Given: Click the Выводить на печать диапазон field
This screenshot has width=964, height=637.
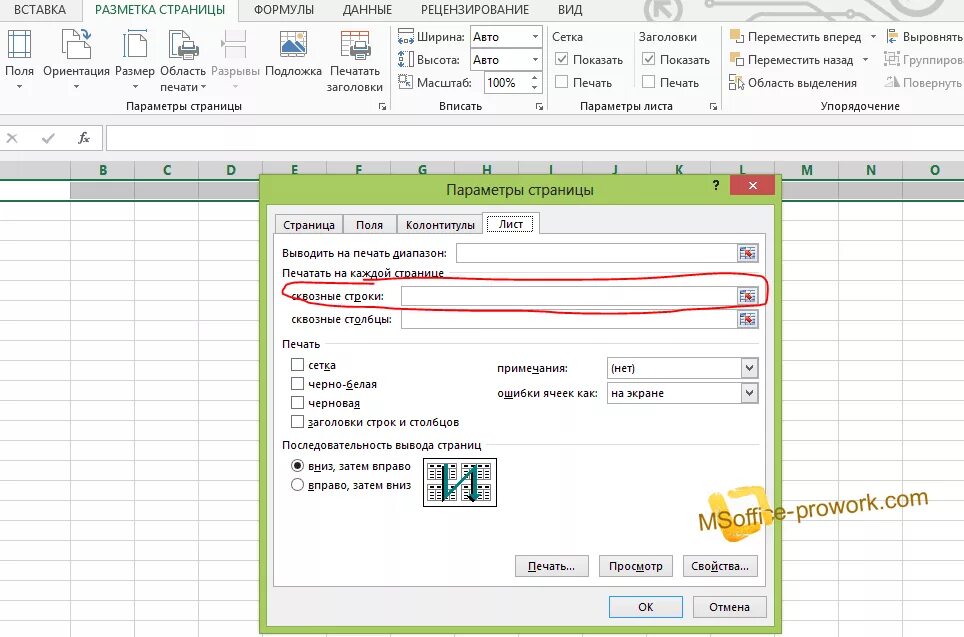Looking at the screenshot, I should click(596, 253).
